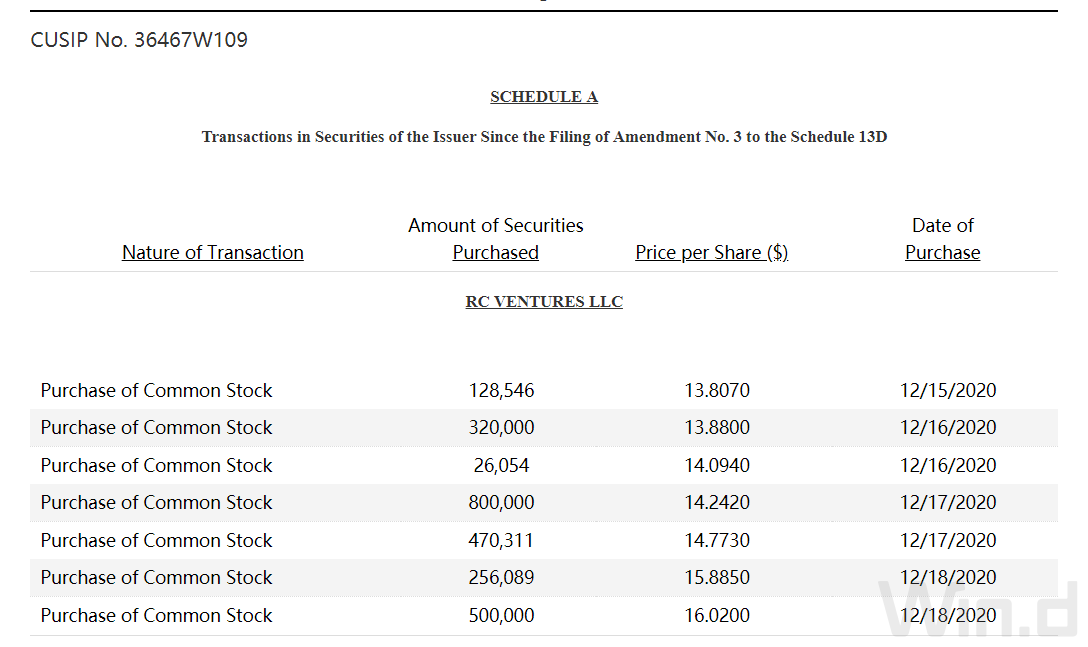Select the 12/15/2020 date cell
The width and height of the screenshot is (1088, 647).
coord(948,390)
